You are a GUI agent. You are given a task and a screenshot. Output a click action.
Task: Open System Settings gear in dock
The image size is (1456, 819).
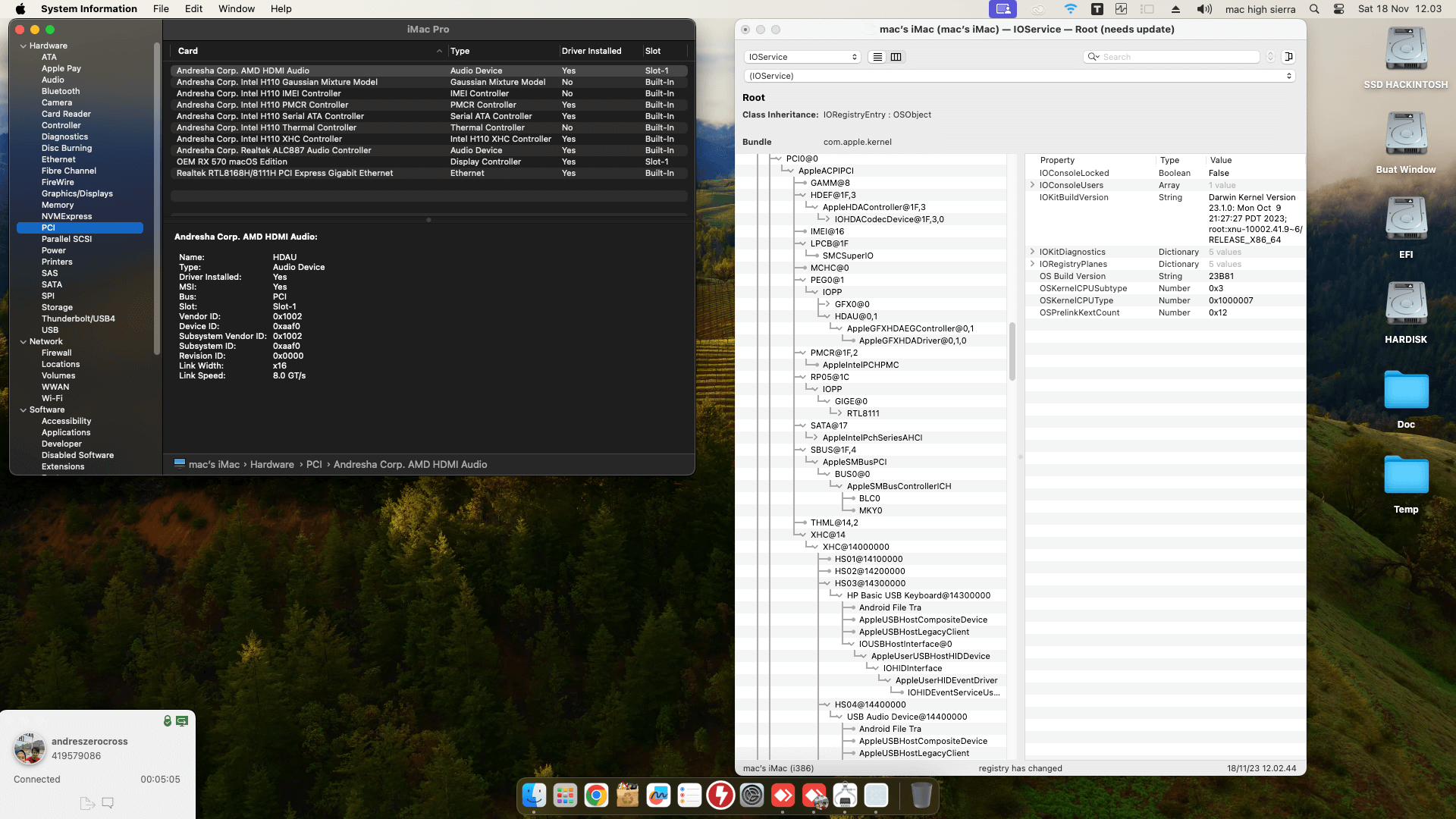[752, 795]
